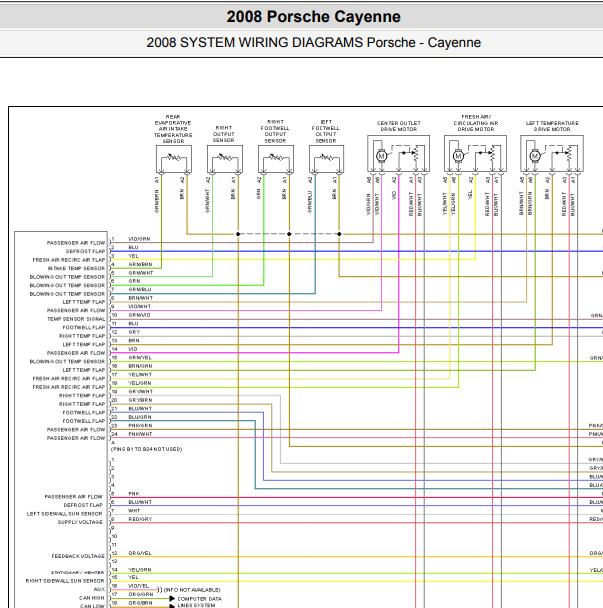Click the GRN/BRN wire label at pin 4
This screenshot has height=608, width=603.
point(140,264)
